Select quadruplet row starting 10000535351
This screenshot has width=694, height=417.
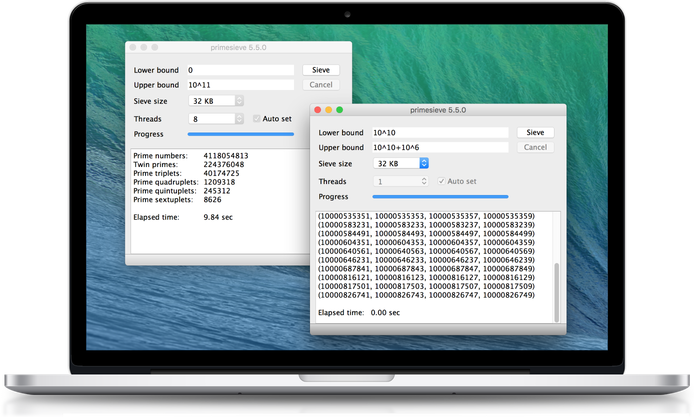tap(427, 216)
